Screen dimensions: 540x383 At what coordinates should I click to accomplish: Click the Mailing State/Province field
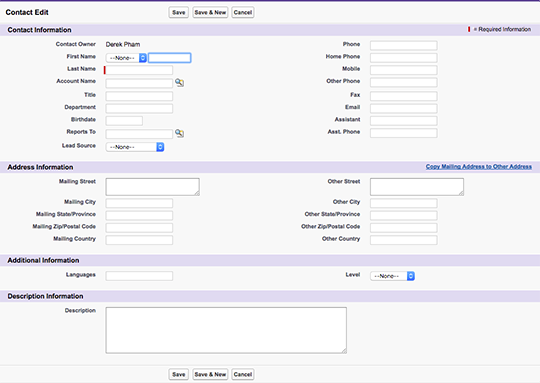click(x=139, y=216)
